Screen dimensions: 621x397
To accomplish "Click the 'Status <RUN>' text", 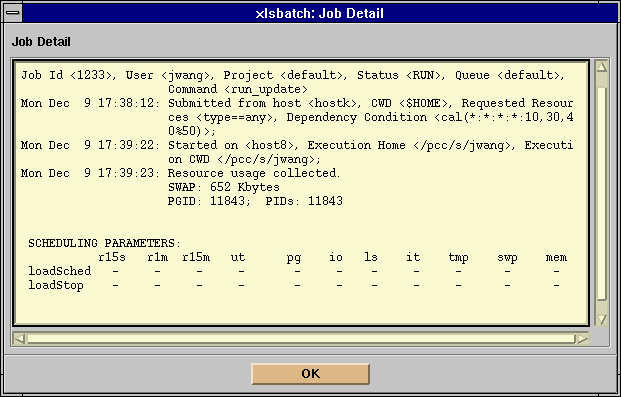I will pos(400,75).
